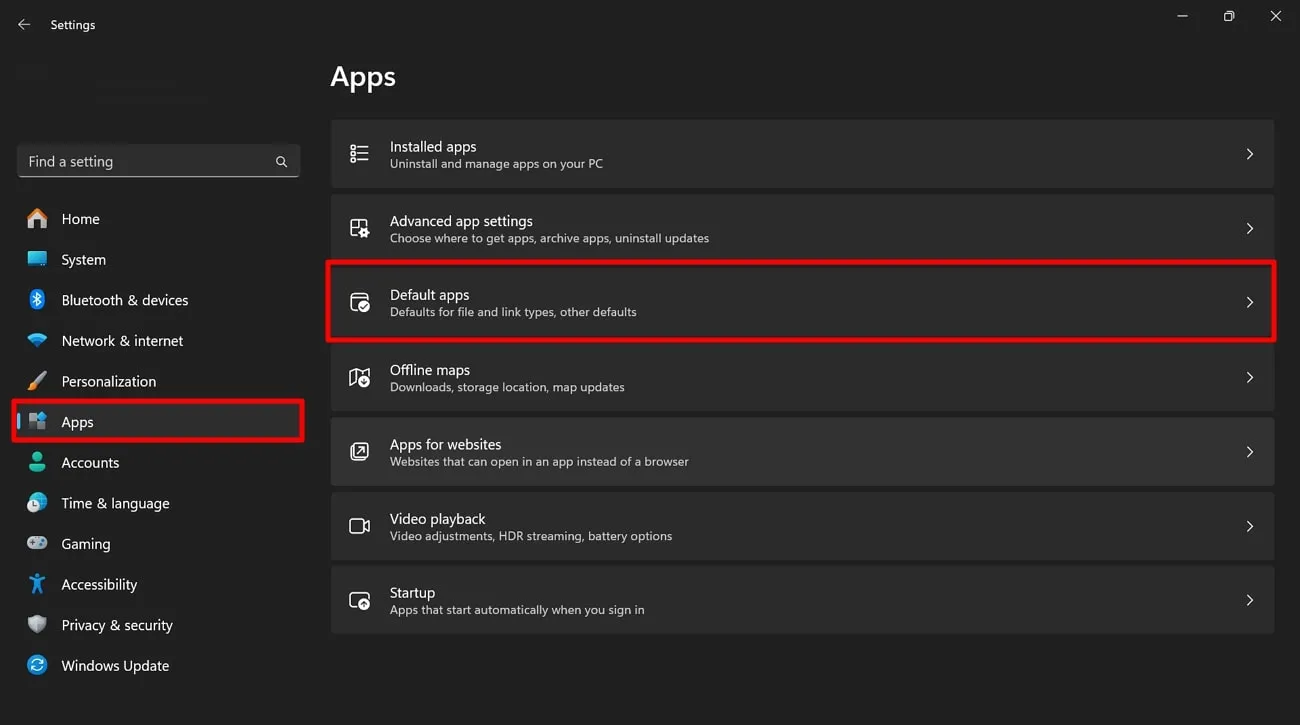1300x725 pixels.
Task: Click the System display icon
Action: (x=37, y=259)
